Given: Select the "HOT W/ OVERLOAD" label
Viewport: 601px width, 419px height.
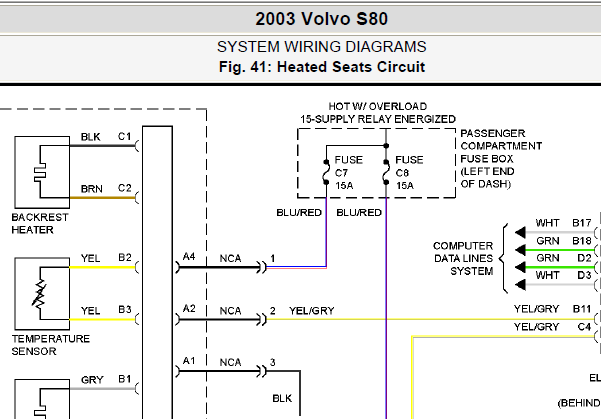Looking at the screenshot, I should 378,106.
